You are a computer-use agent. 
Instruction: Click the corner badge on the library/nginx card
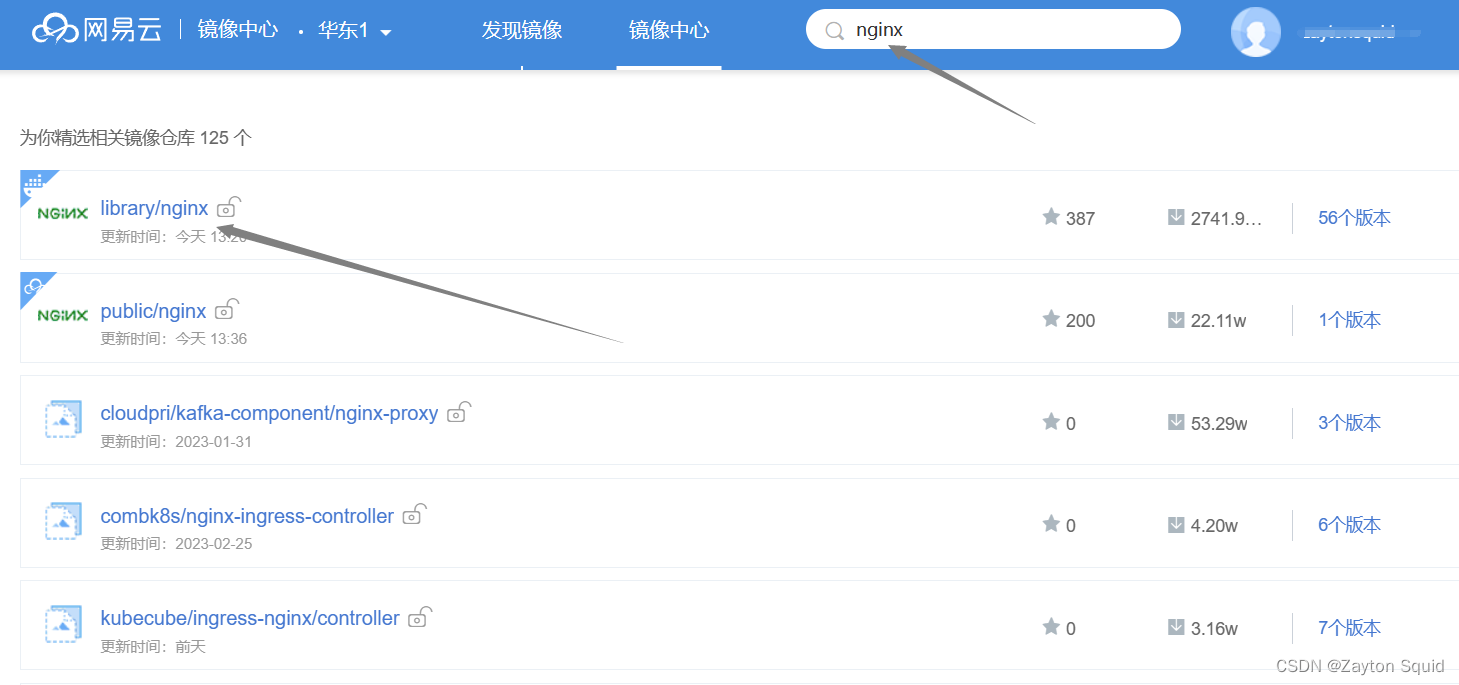(33, 183)
